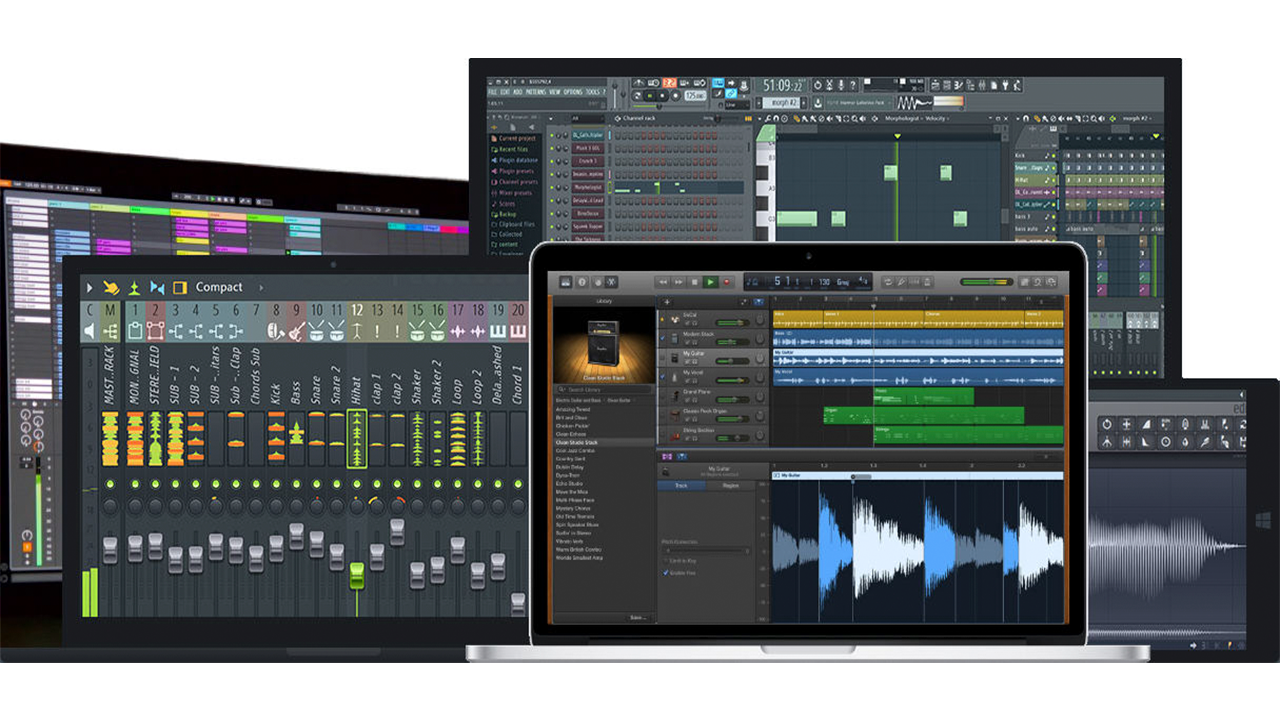Click the Kick drum icon on mixer channel 8
The image size is (1280, 720).
pyautogui.click(x=276, y=331)
